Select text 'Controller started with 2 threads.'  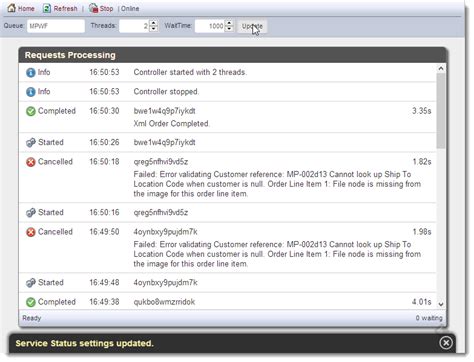[x=190, y=72]
